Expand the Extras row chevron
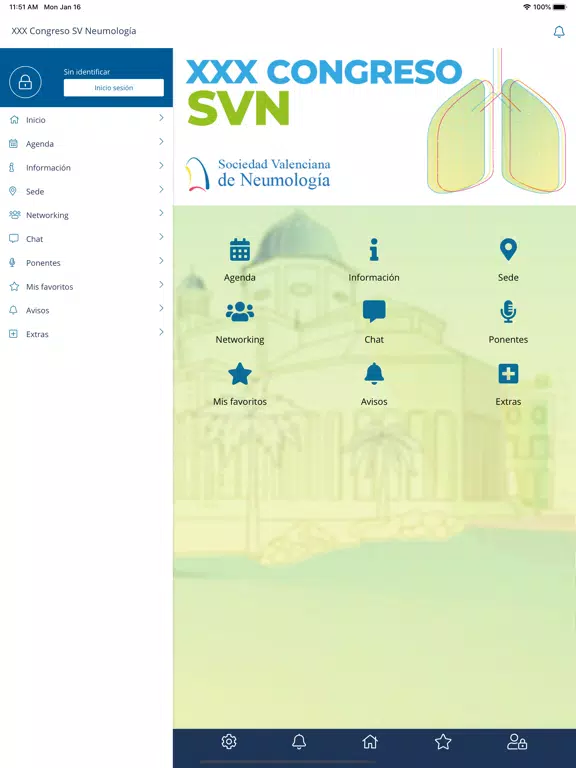 click(x=161, y=333)
